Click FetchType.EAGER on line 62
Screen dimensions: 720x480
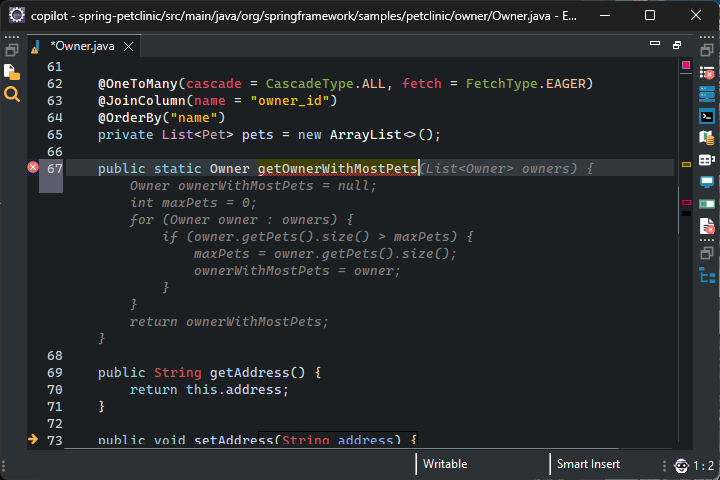525,84
